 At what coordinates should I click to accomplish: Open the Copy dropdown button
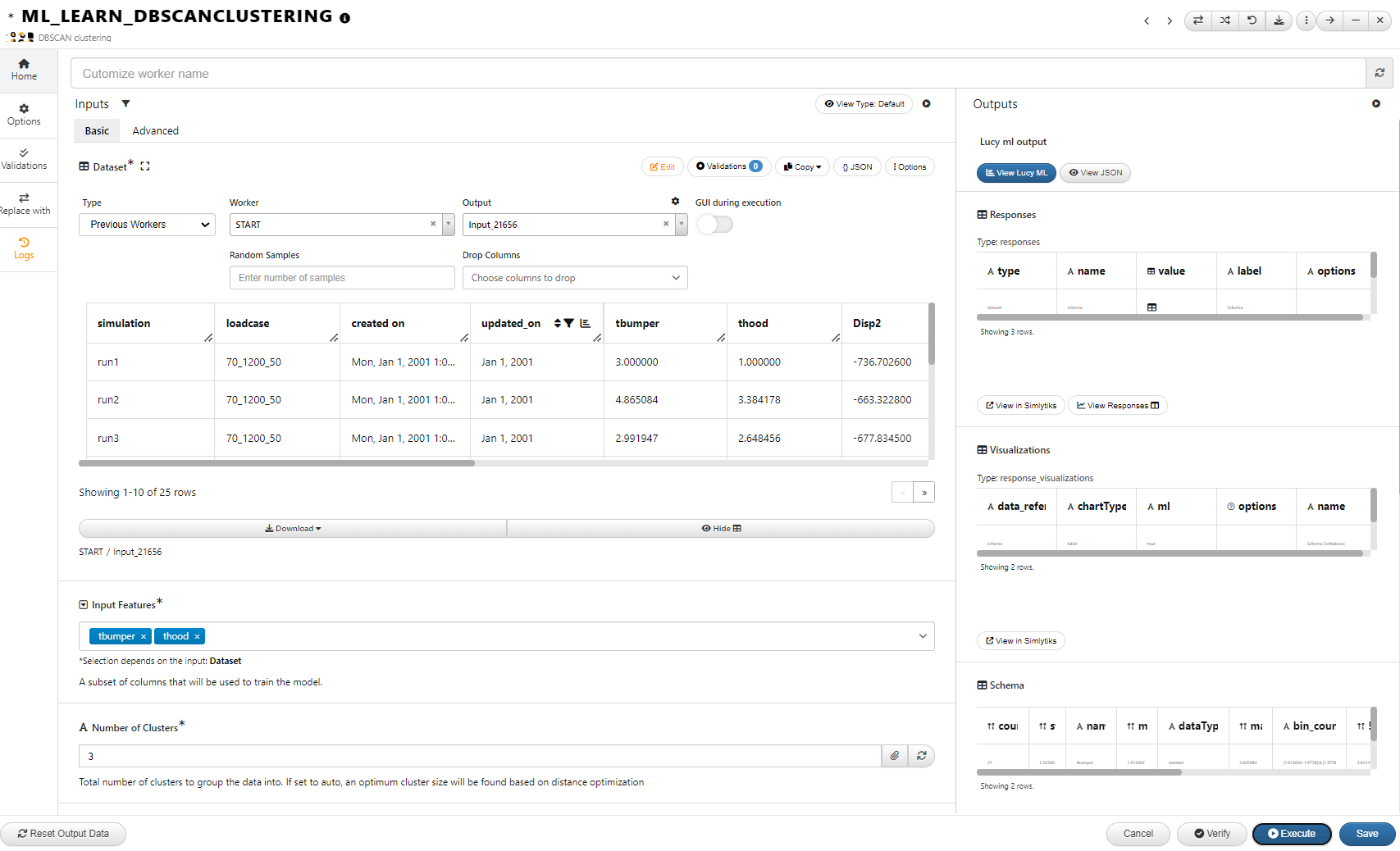coord(802,167)
